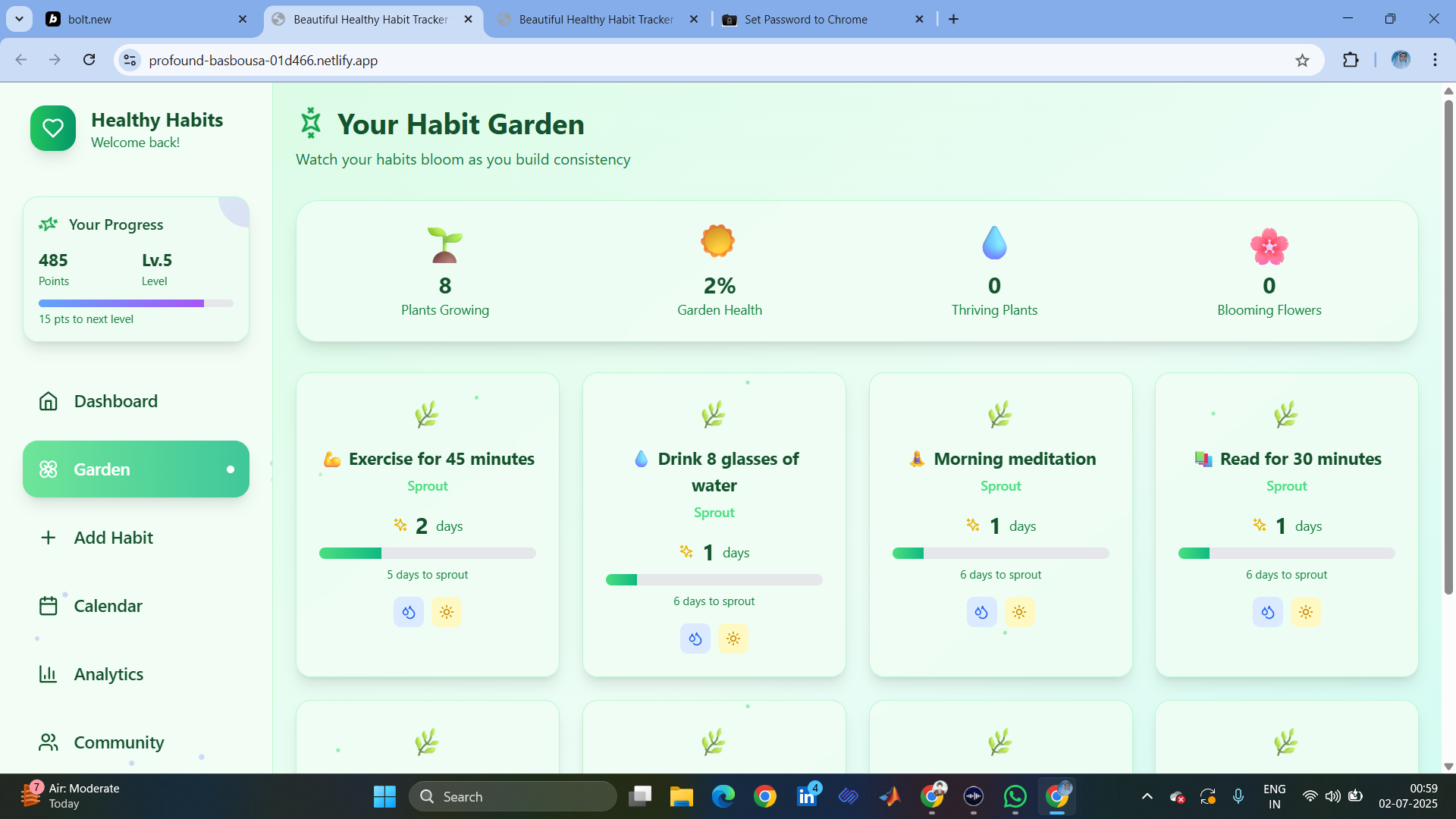
Task: Navigate to Analytics
Action: pyautogui.click(x=108, y=674)
